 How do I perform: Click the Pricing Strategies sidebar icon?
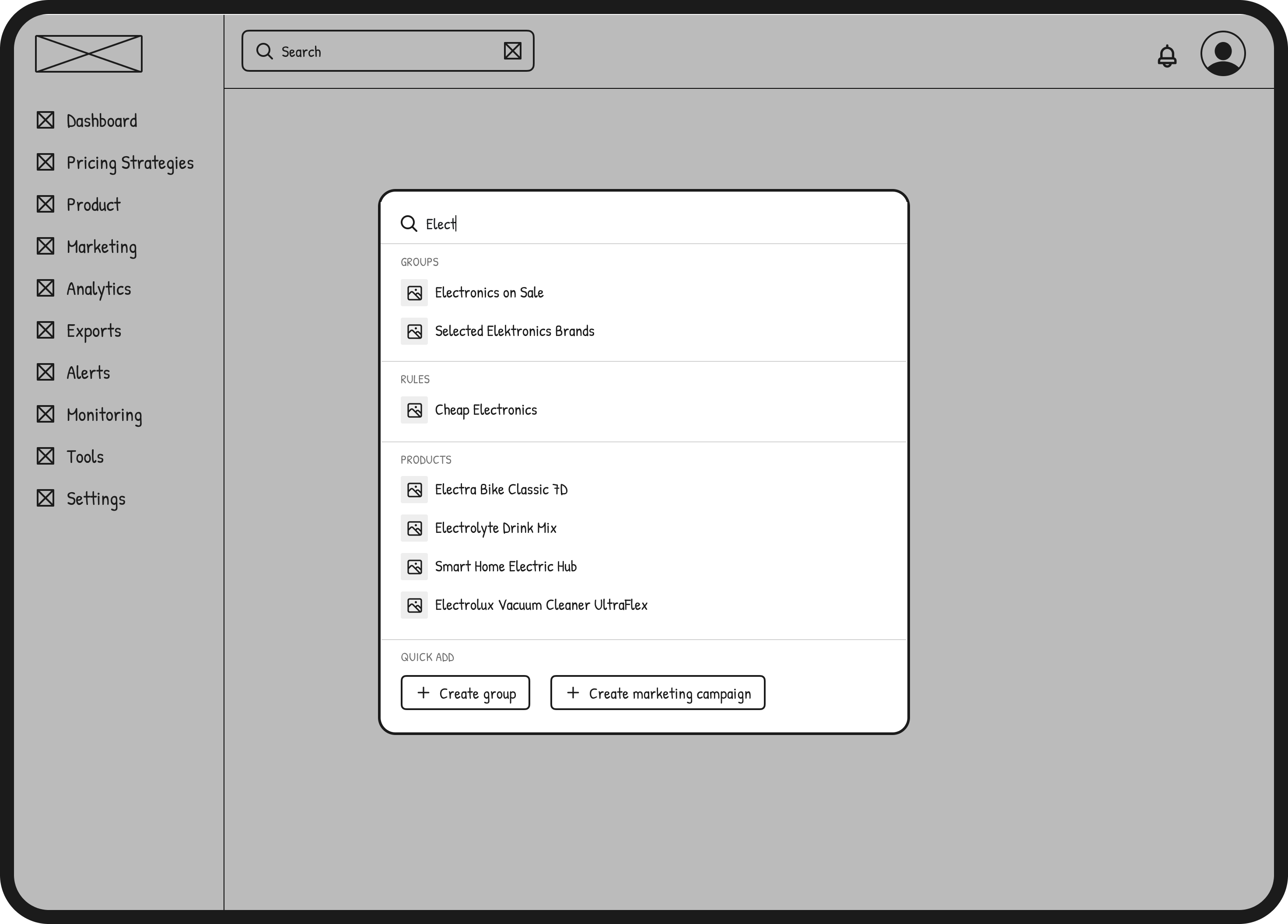(45, 162)
